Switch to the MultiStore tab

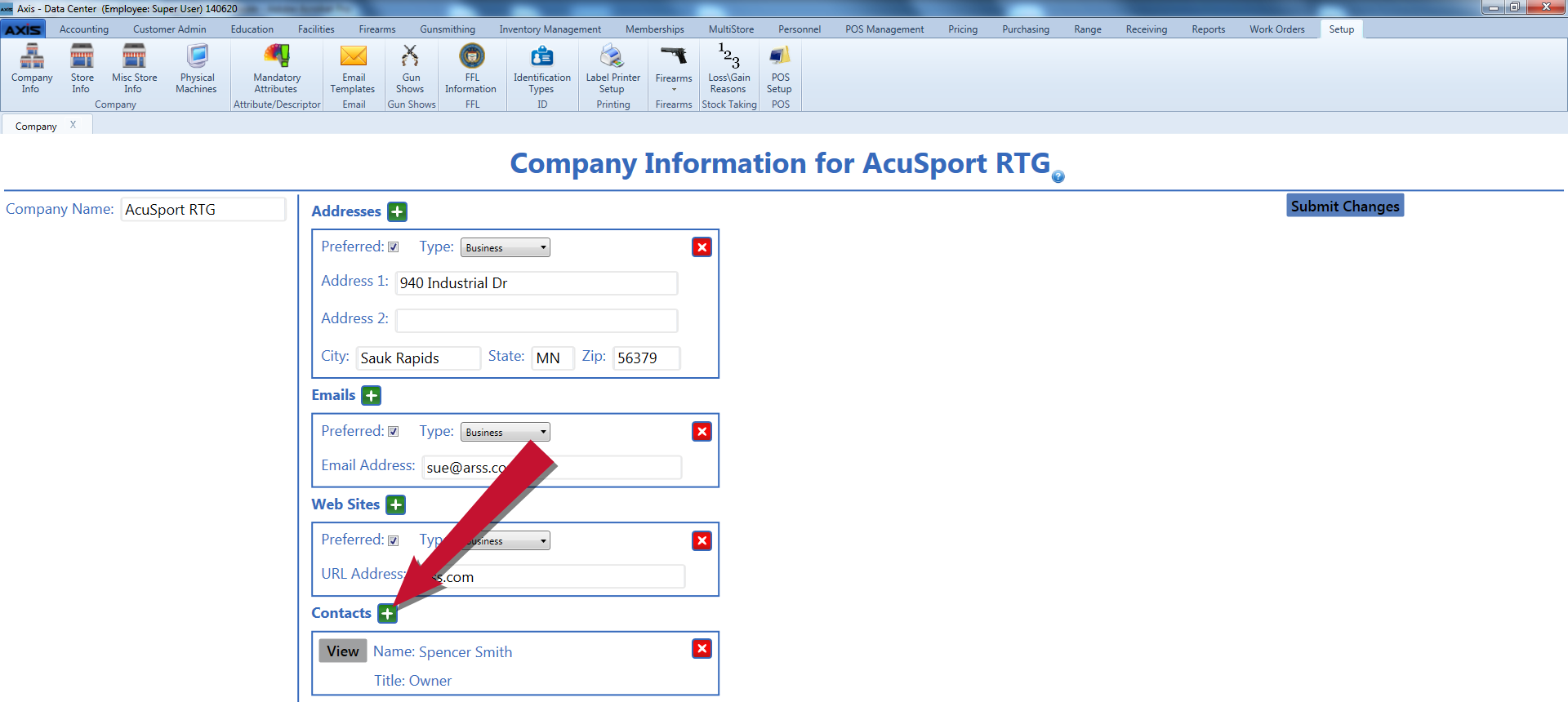click(731, 29)
